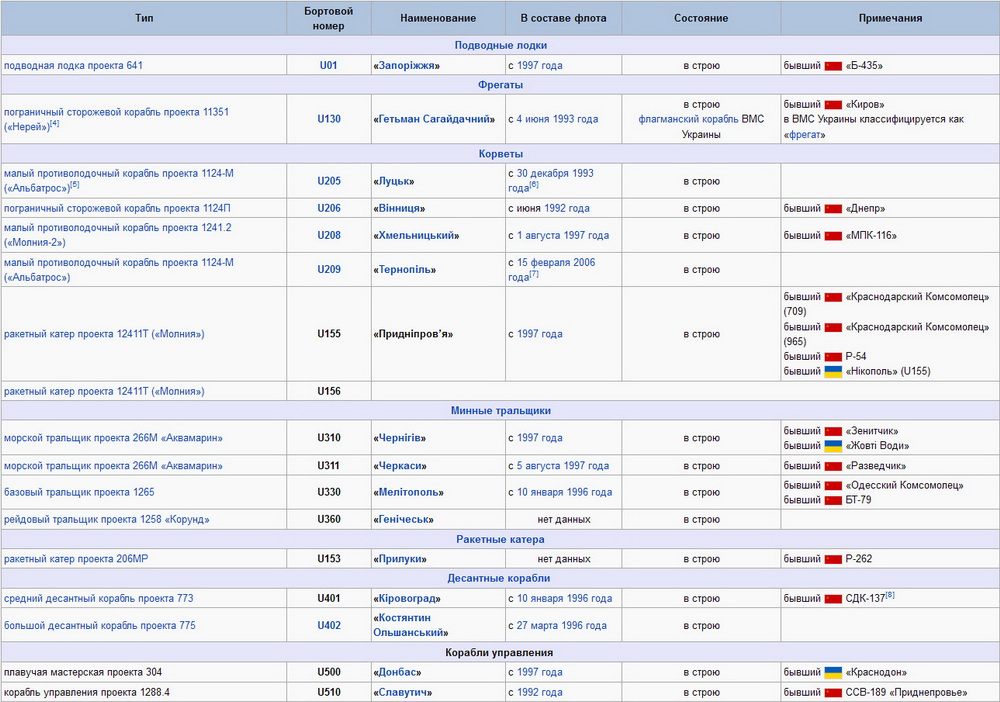Screen dimensions: 1000x702
Task: Open the «Чернігів» ship link
Action: 400,439
